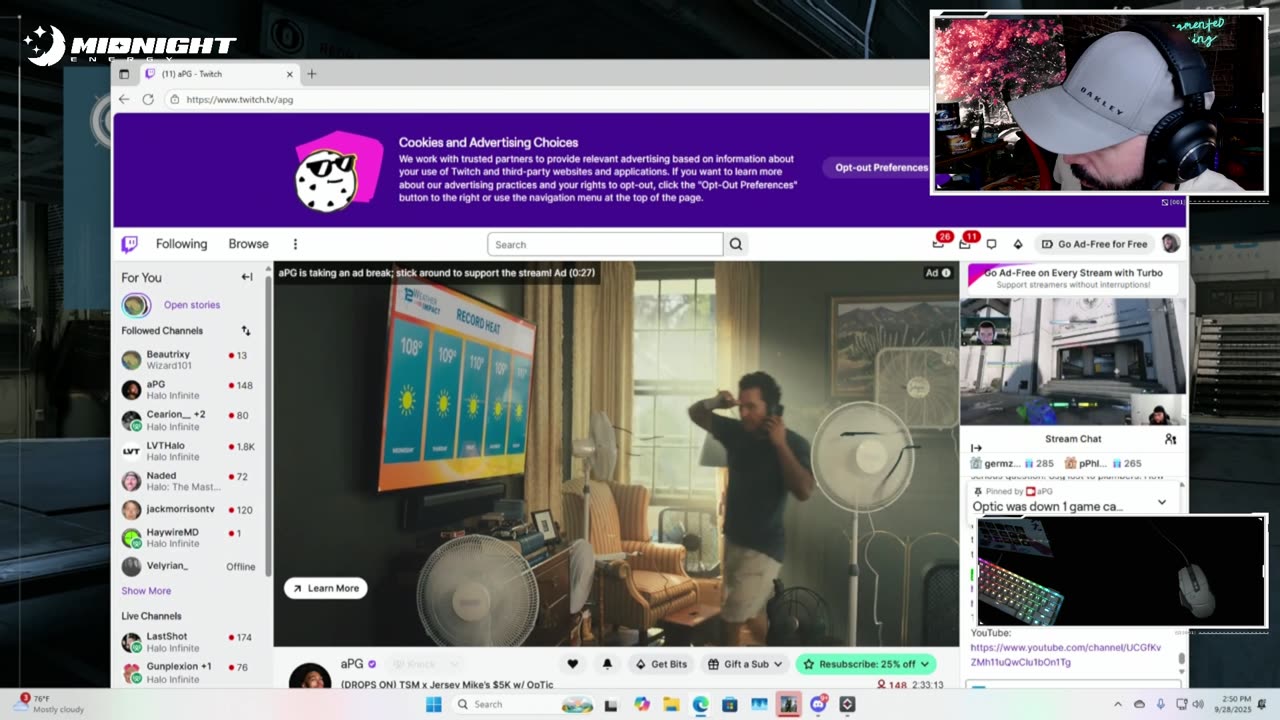Screen dimensions: 1280x720
Task: Open the chat community users icon
Action: [1170, 439]
